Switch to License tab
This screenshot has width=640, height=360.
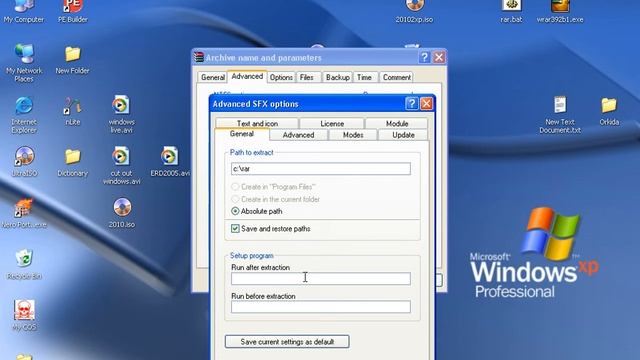click(332, 123)
